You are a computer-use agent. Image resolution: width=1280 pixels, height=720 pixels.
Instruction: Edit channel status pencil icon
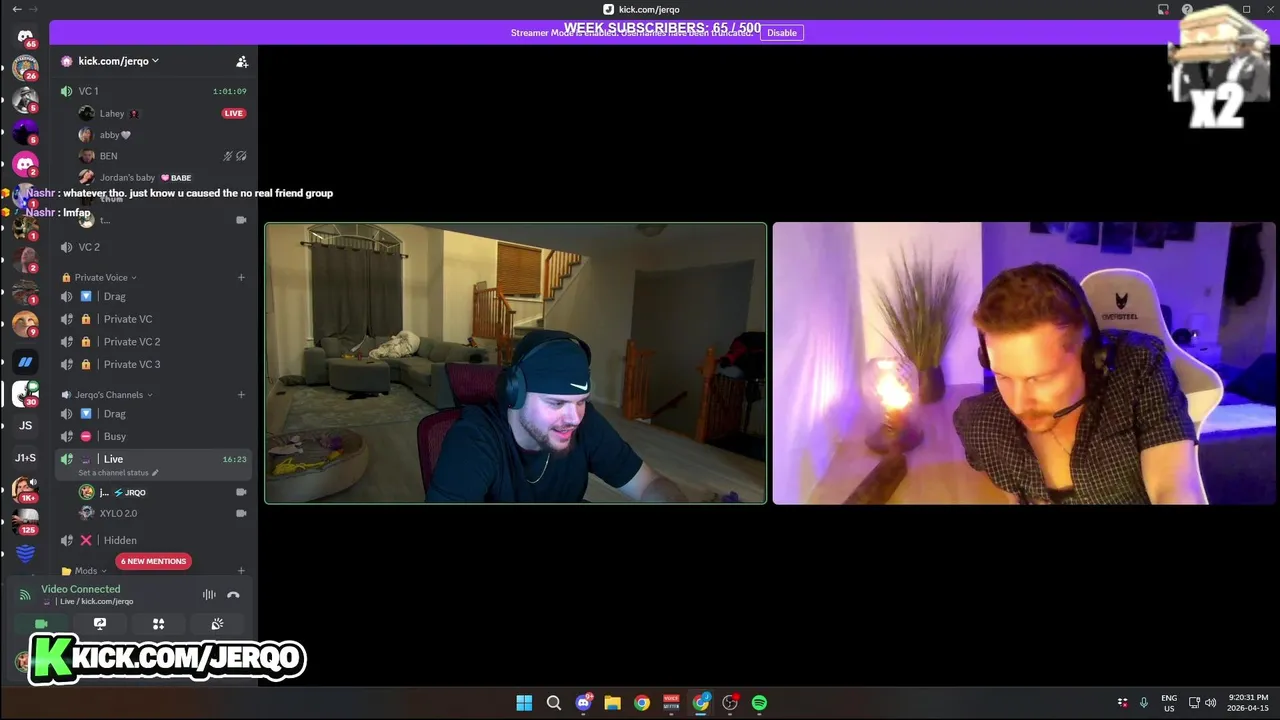coord(155,473)
